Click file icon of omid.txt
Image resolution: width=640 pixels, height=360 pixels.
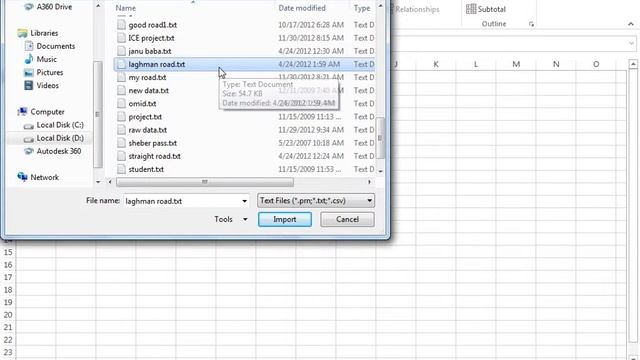121,103
